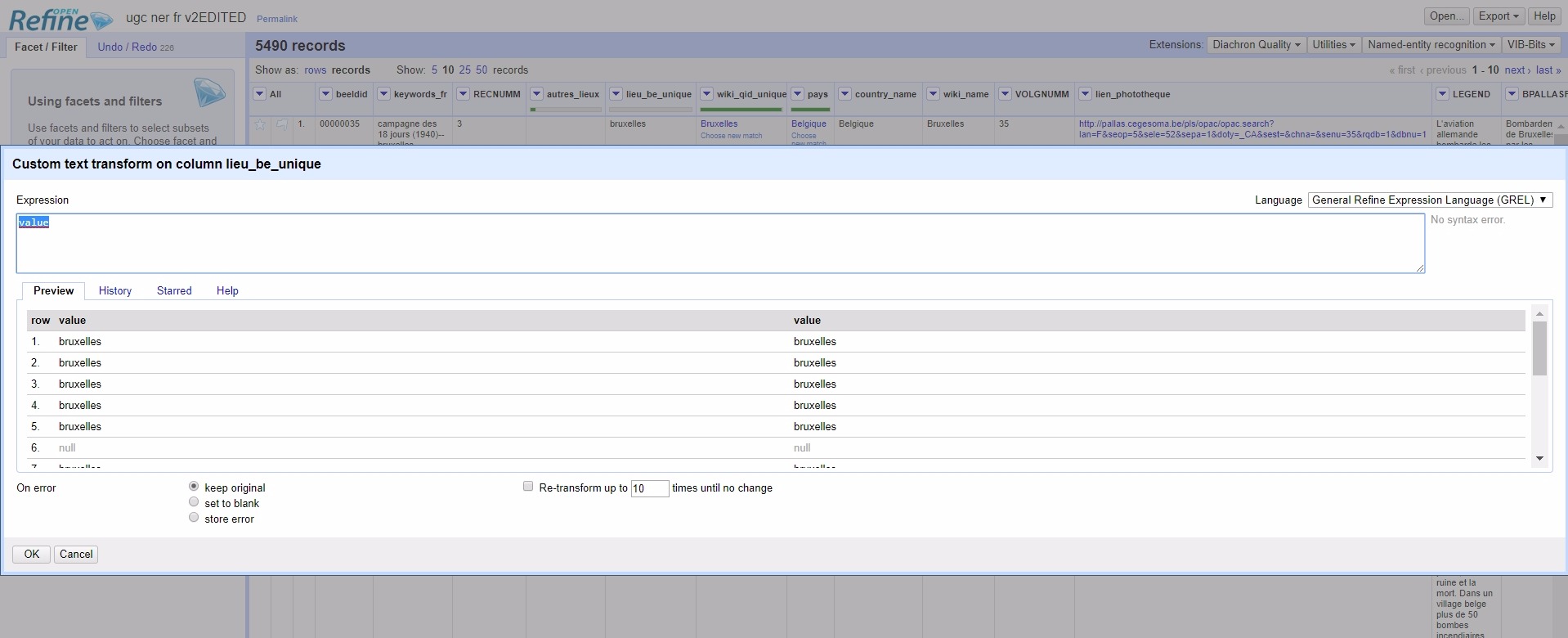Click the Help button in header

tap(1544, 16)
